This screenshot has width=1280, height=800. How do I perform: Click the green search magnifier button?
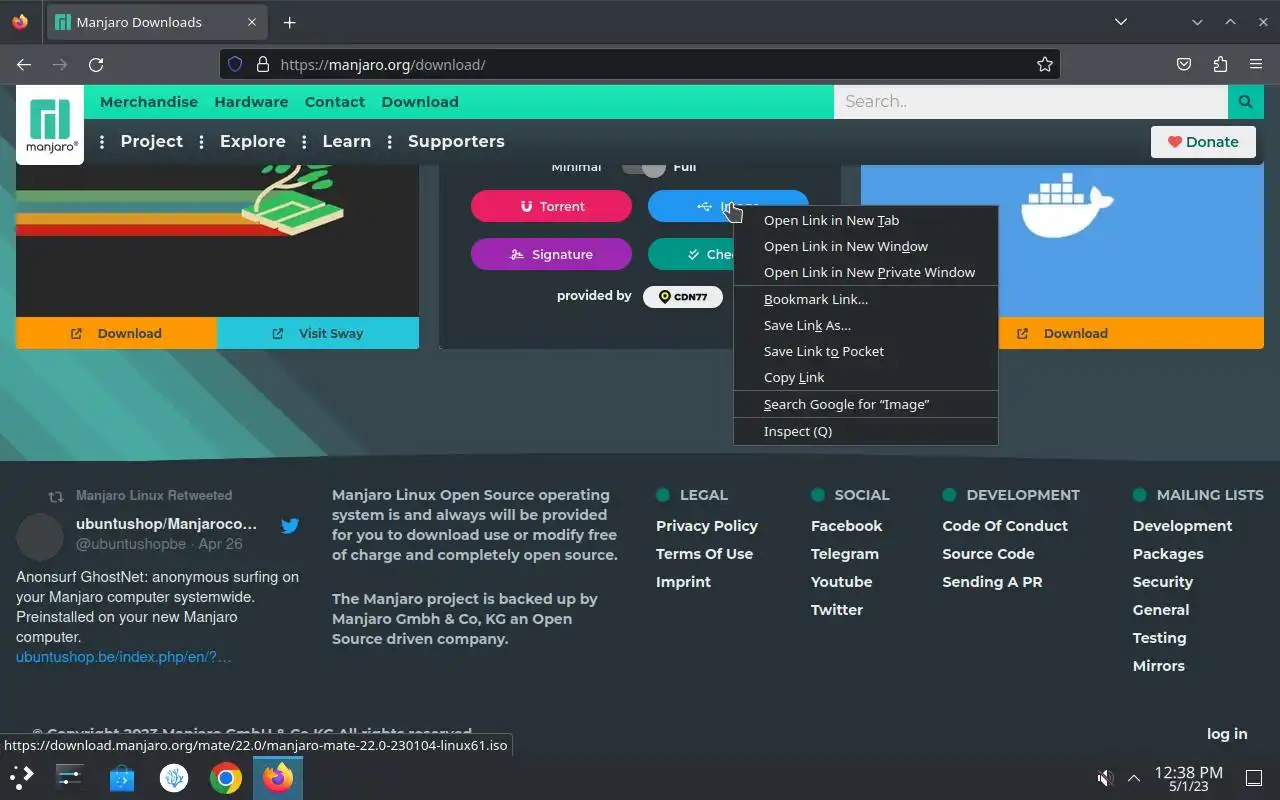[1245, 102]
